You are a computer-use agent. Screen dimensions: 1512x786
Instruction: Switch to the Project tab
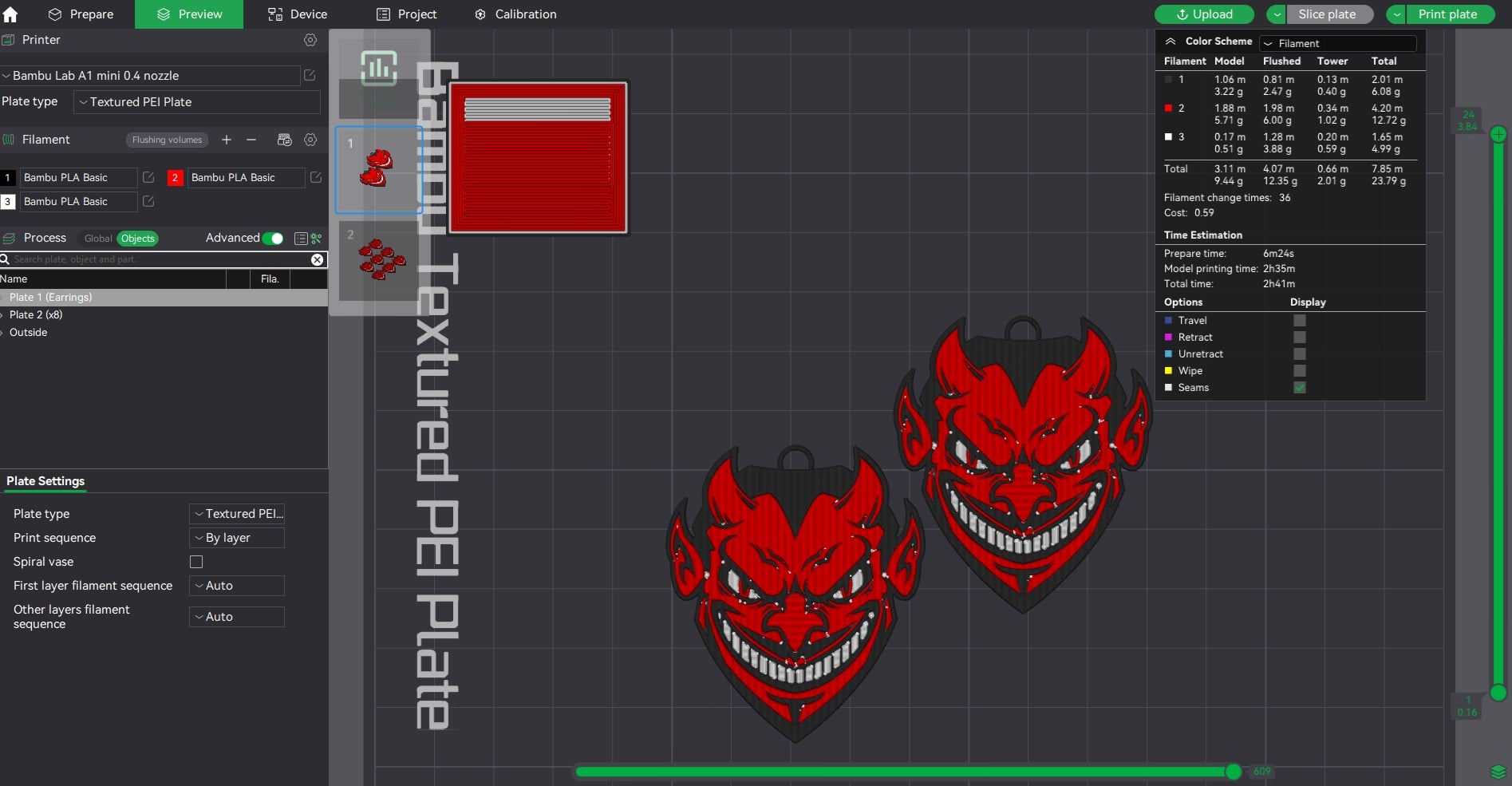pos(406,14)
